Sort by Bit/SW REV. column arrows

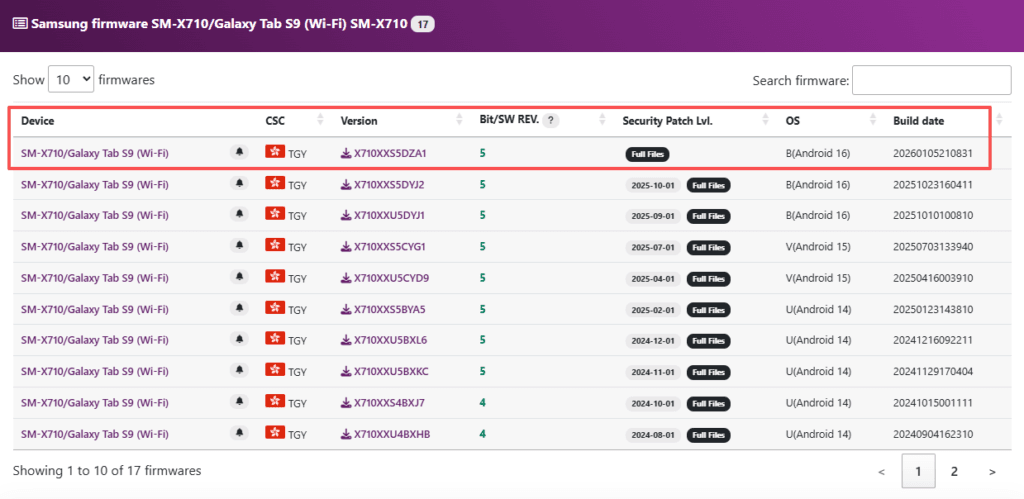click(602, 120)
